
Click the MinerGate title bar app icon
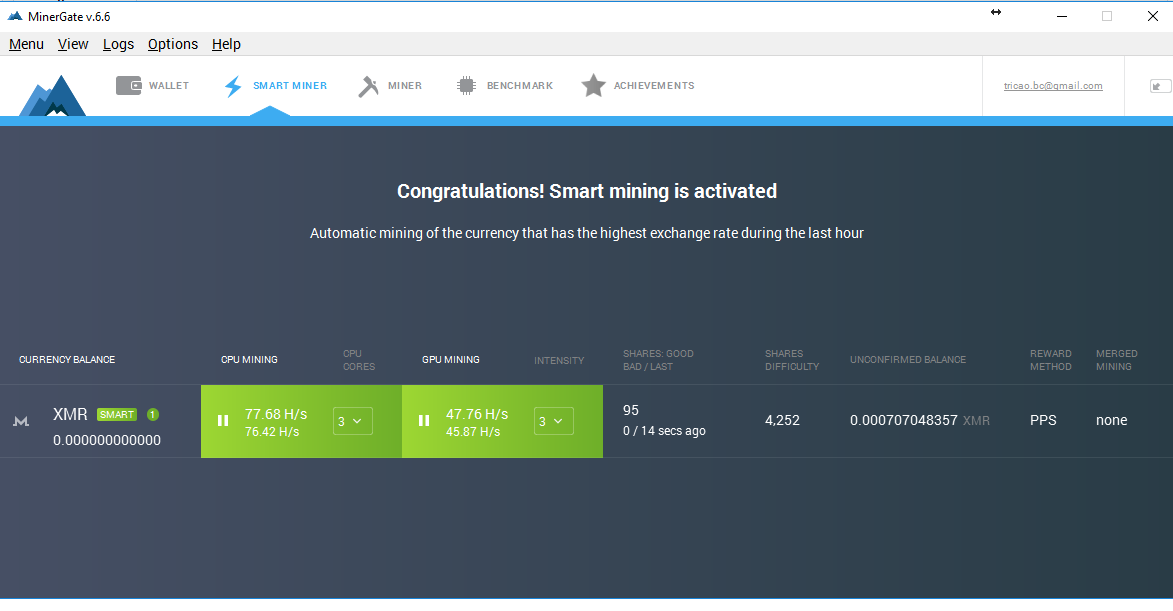(15, 16)
